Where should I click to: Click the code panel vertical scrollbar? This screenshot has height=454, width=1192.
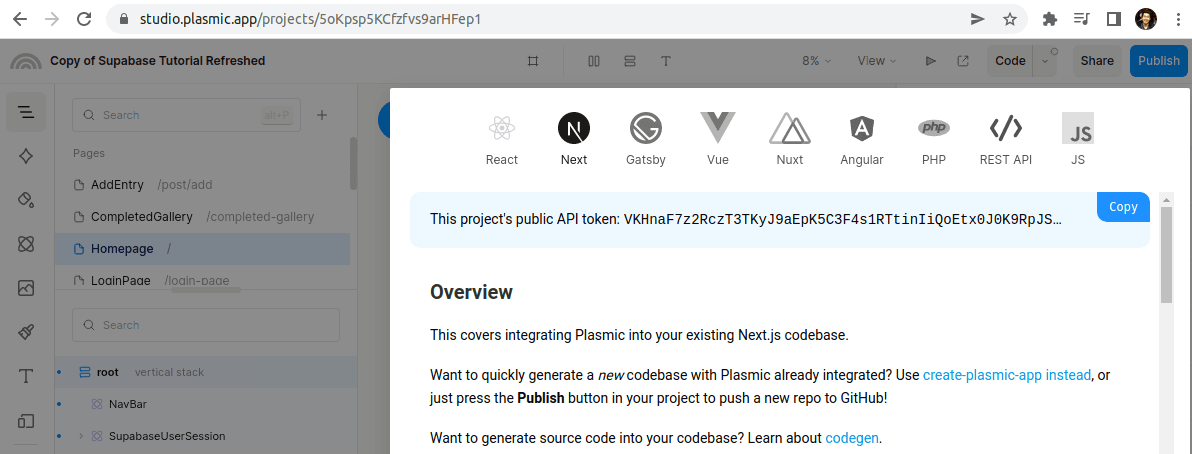1166,255
